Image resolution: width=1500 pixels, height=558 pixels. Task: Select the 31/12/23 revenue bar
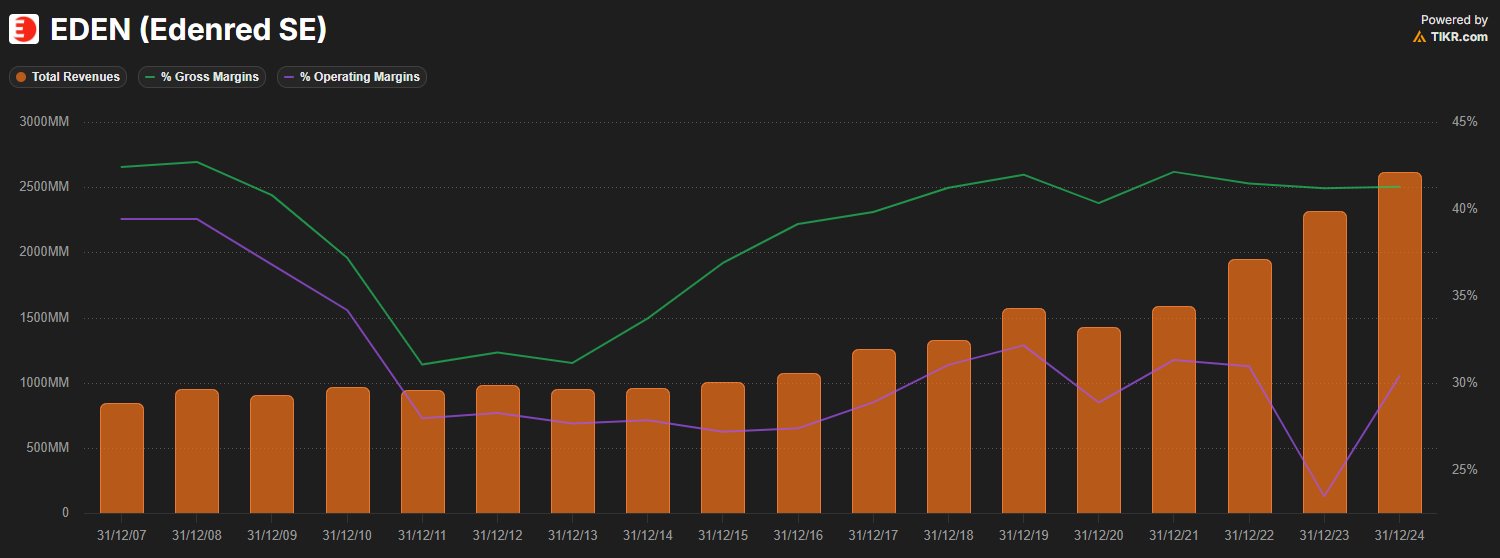click(x=1325, y=362)
